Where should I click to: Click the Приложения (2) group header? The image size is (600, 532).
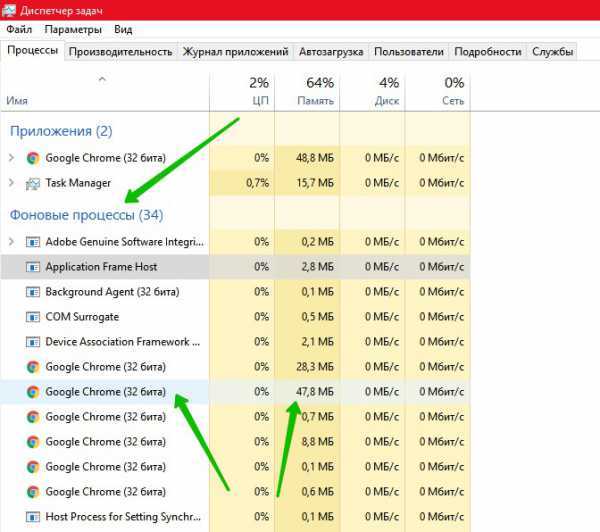tap(61, 131)
